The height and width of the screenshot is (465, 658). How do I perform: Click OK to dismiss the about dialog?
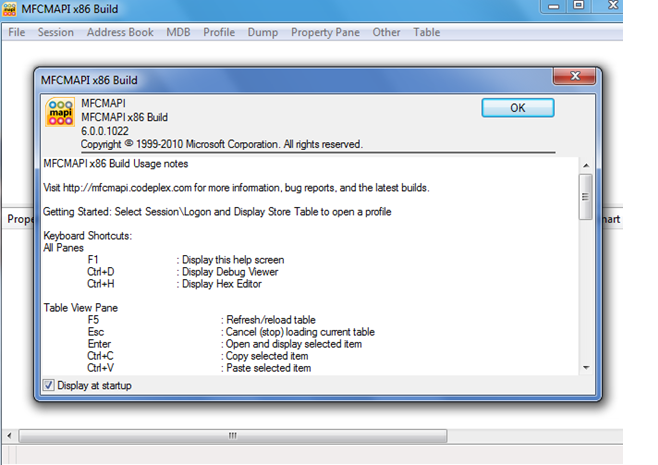coord(518,108)
